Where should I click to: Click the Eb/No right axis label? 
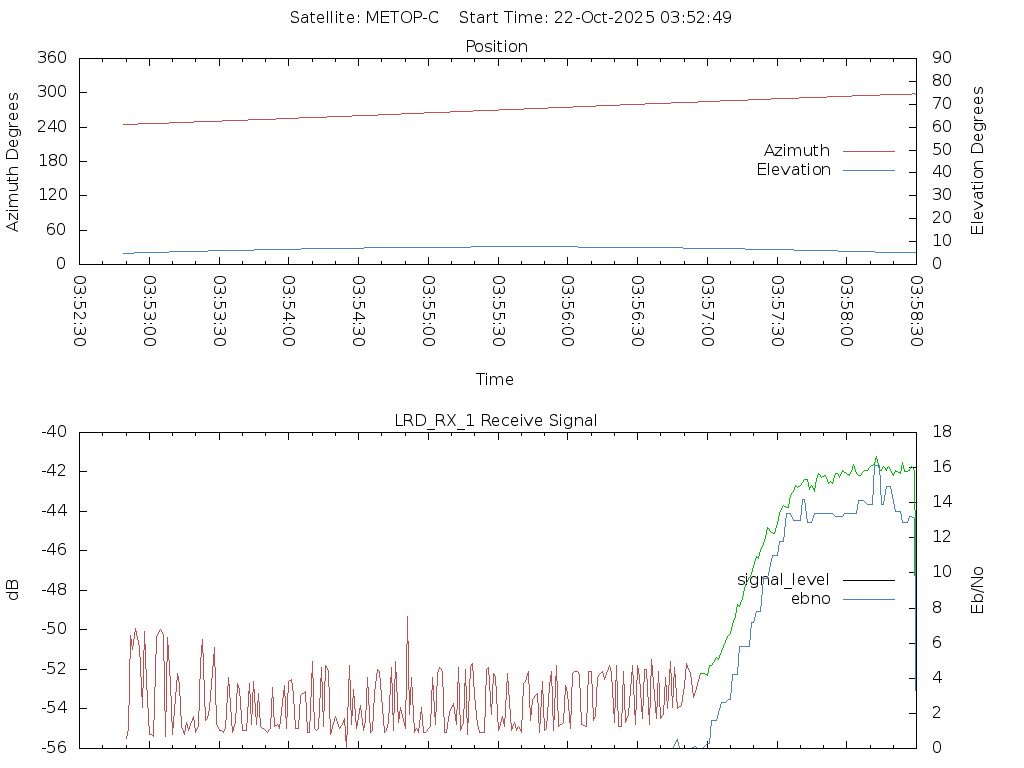[978, 590]
